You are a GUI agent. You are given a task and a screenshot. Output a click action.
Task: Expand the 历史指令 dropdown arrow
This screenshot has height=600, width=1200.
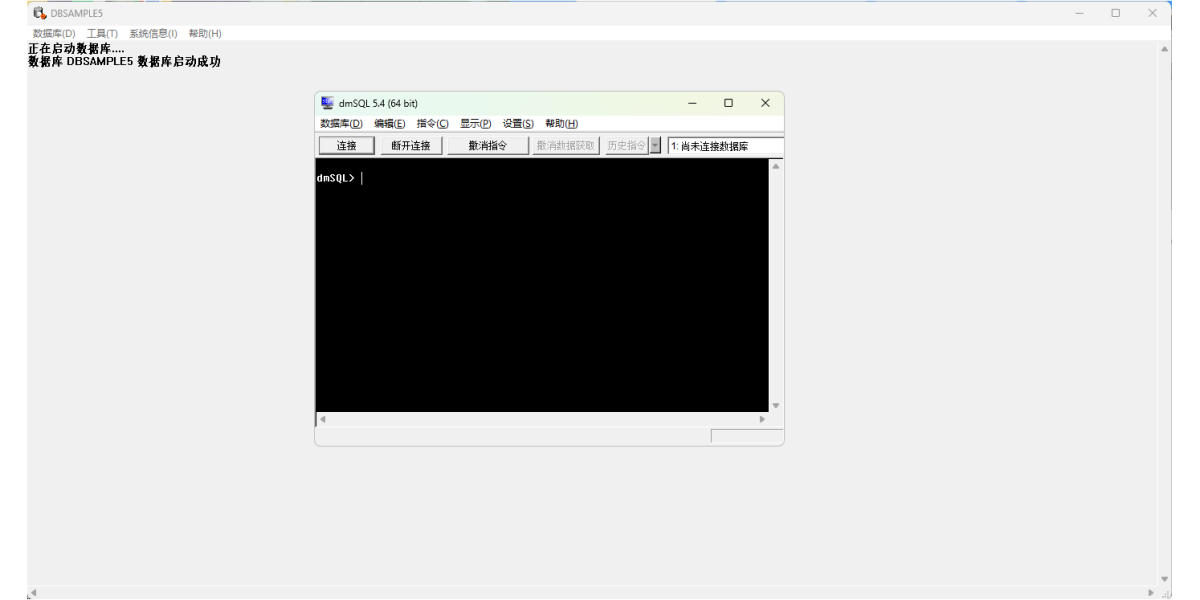click(656, 146)
